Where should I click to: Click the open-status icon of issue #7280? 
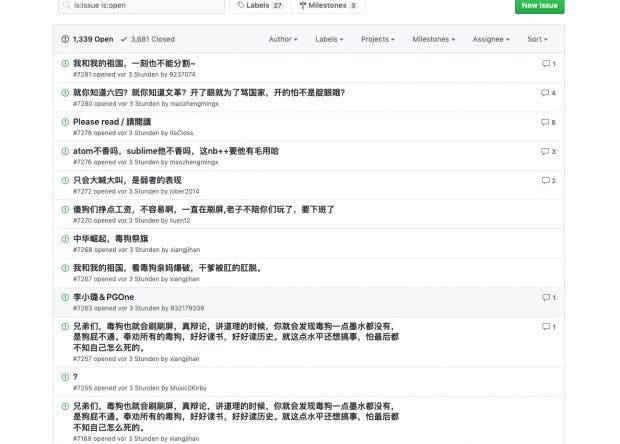pos(65,93)
